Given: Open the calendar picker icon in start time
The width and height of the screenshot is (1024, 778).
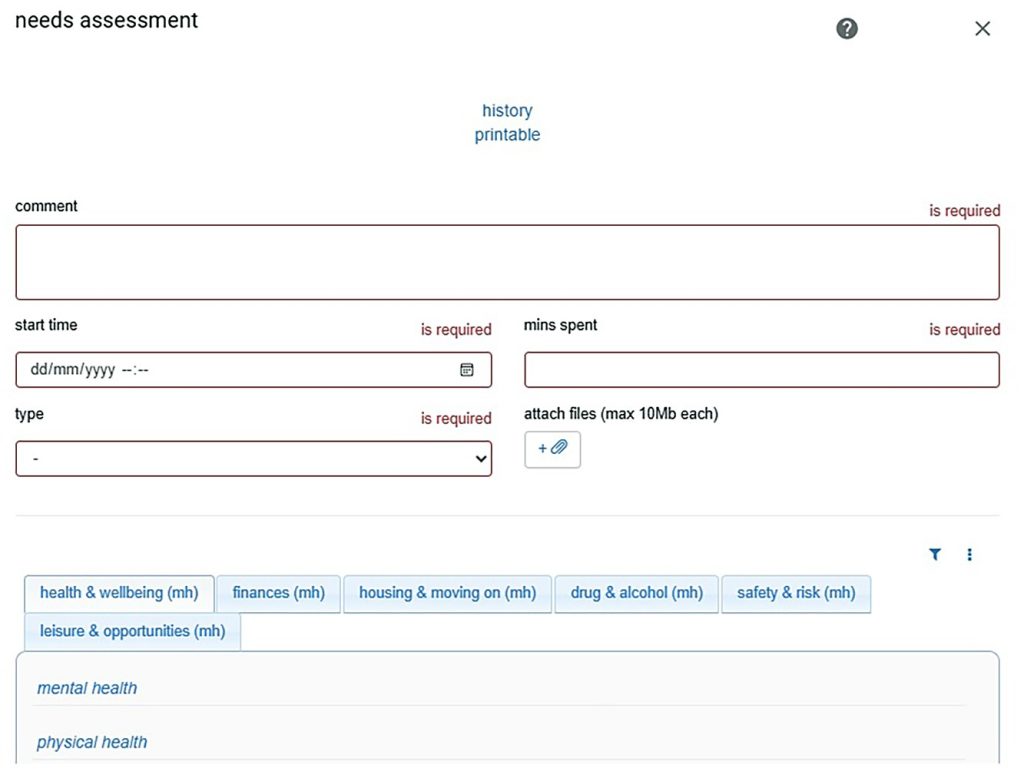Looking at the screenshot, I should point(467,370).
